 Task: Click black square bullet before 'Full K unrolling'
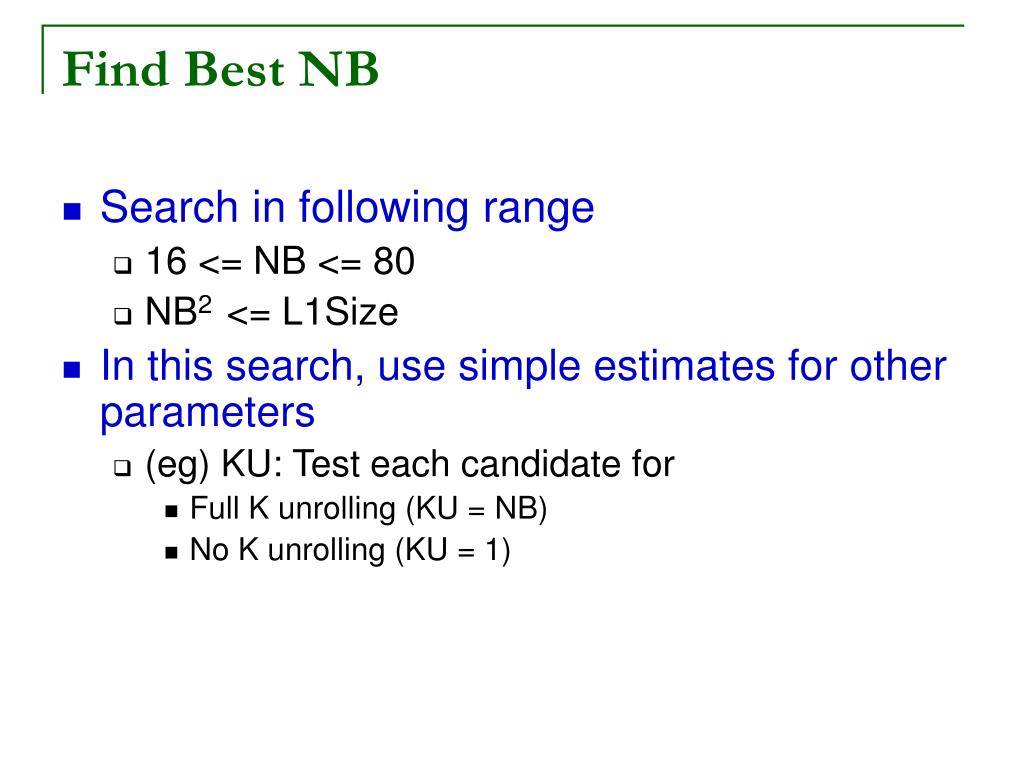click(172, 511)
